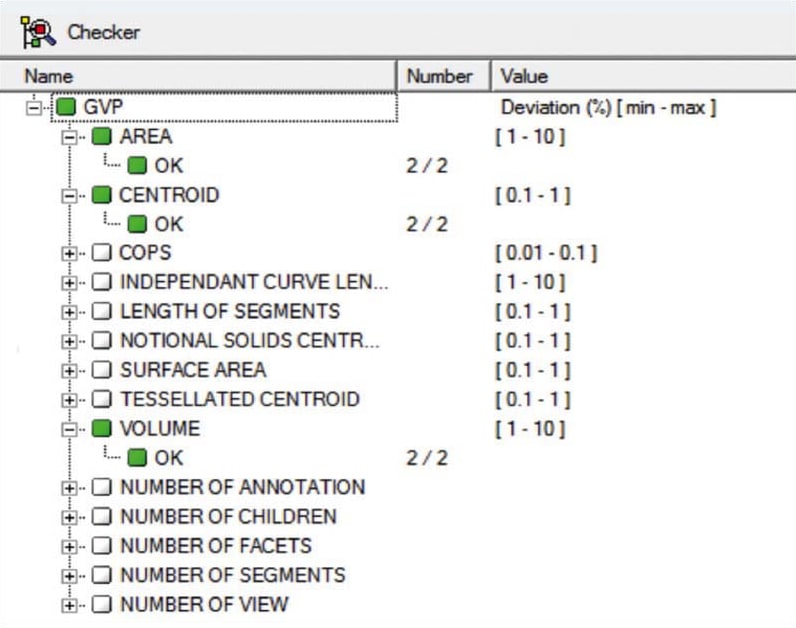796x628 pixels.
Task: Click green status box beside GVP
Action: [66, 107]
